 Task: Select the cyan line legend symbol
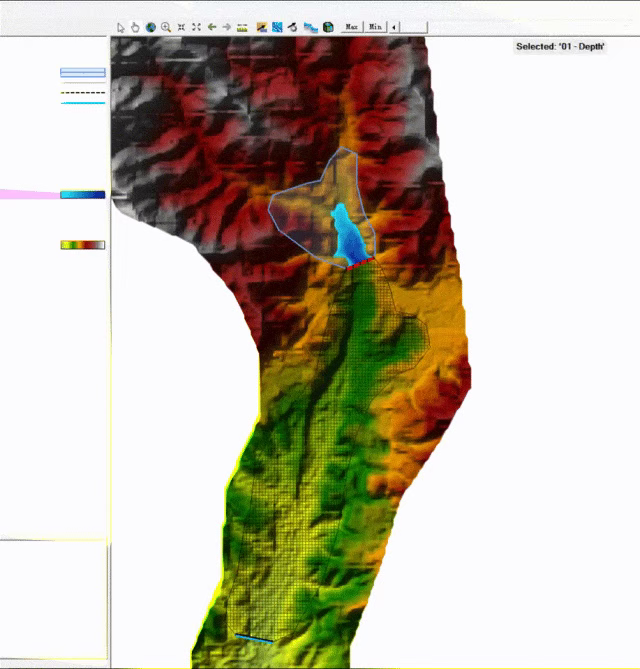[82, 103]
